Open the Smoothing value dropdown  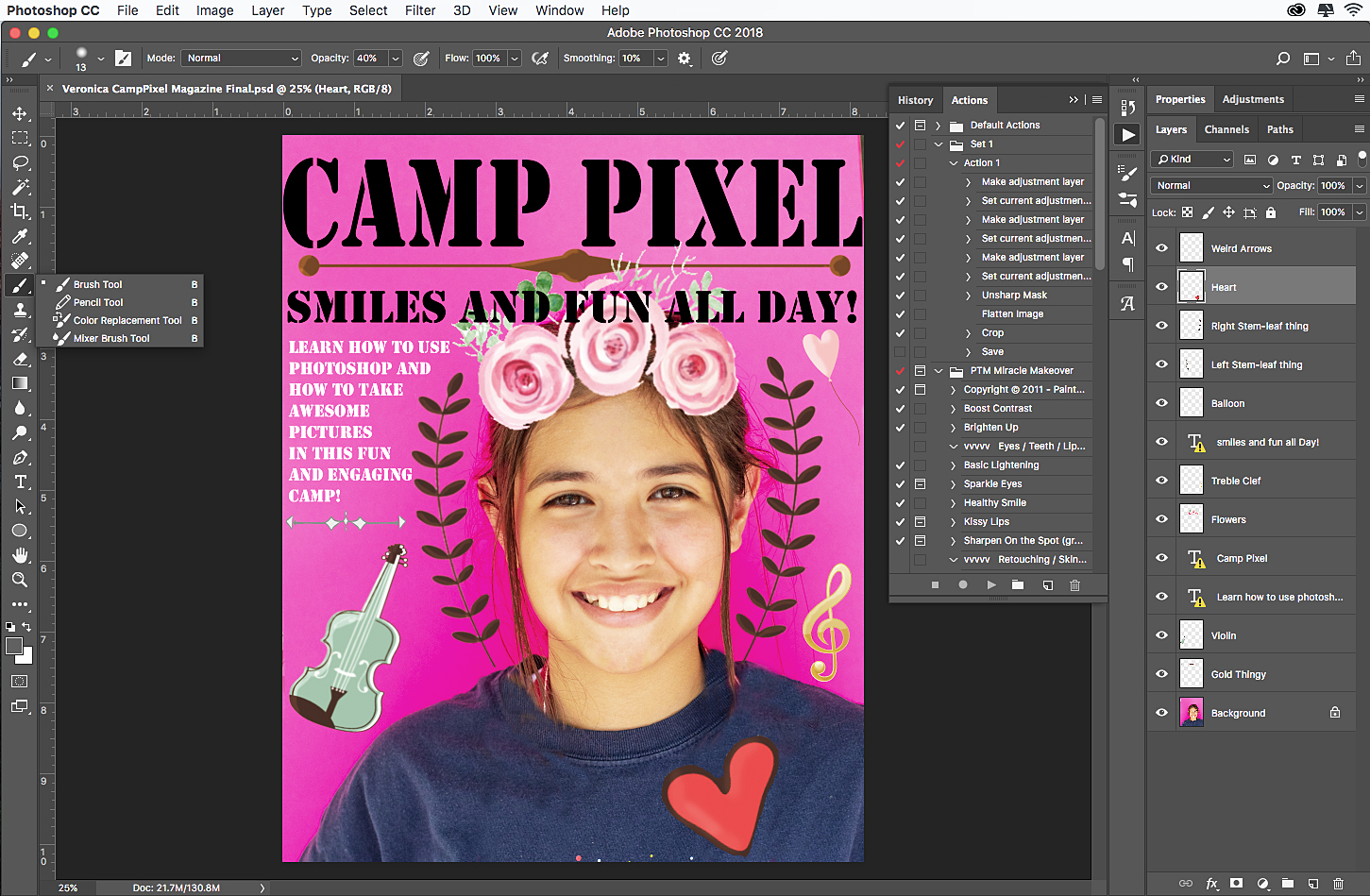tap(661, 59)
